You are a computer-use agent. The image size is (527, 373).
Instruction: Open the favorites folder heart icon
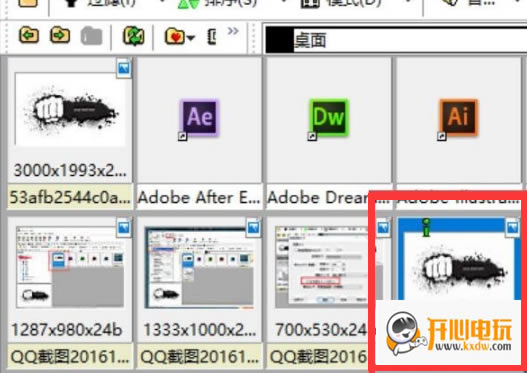coord(175,36)
